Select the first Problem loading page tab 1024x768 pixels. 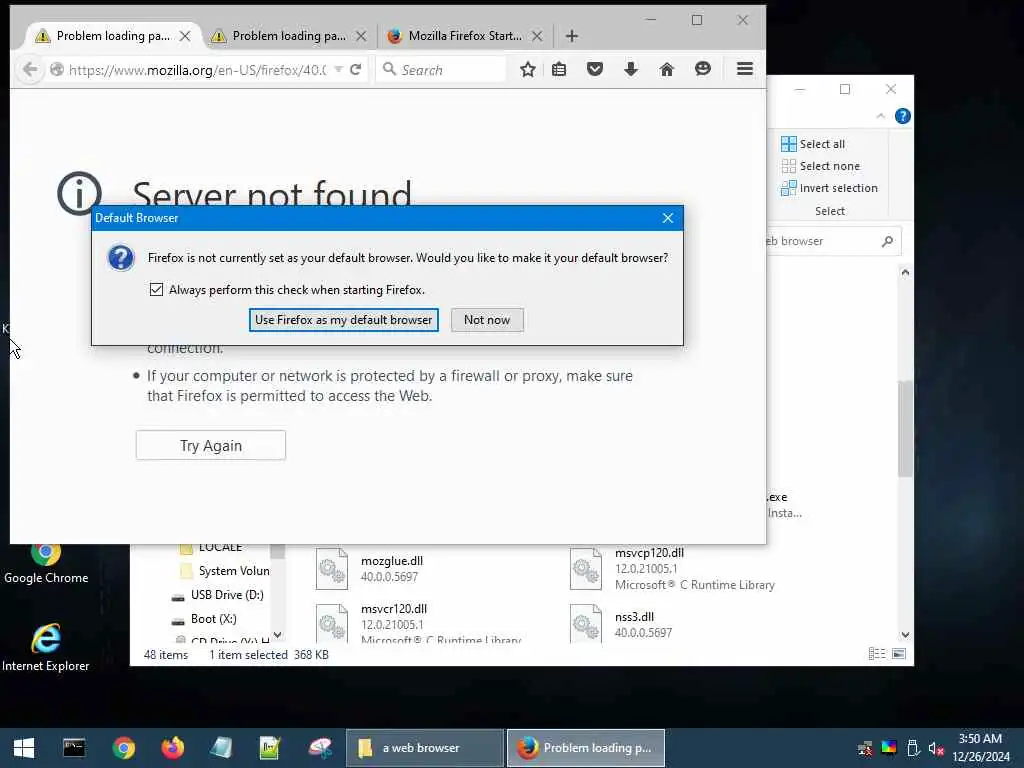(112, 36)
